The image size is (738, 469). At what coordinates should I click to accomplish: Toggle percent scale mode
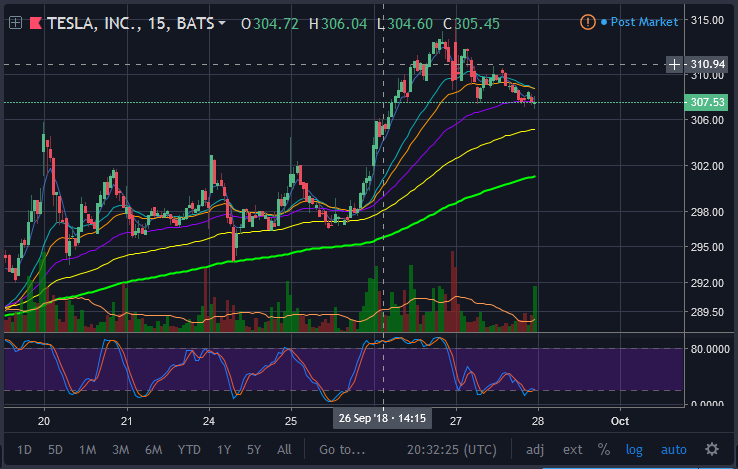tap(603, 449)
